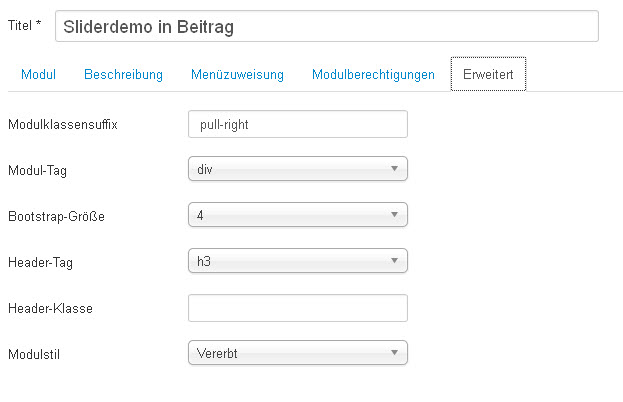
Task: Click the Header-Tag label text
Action: point(40,262)
